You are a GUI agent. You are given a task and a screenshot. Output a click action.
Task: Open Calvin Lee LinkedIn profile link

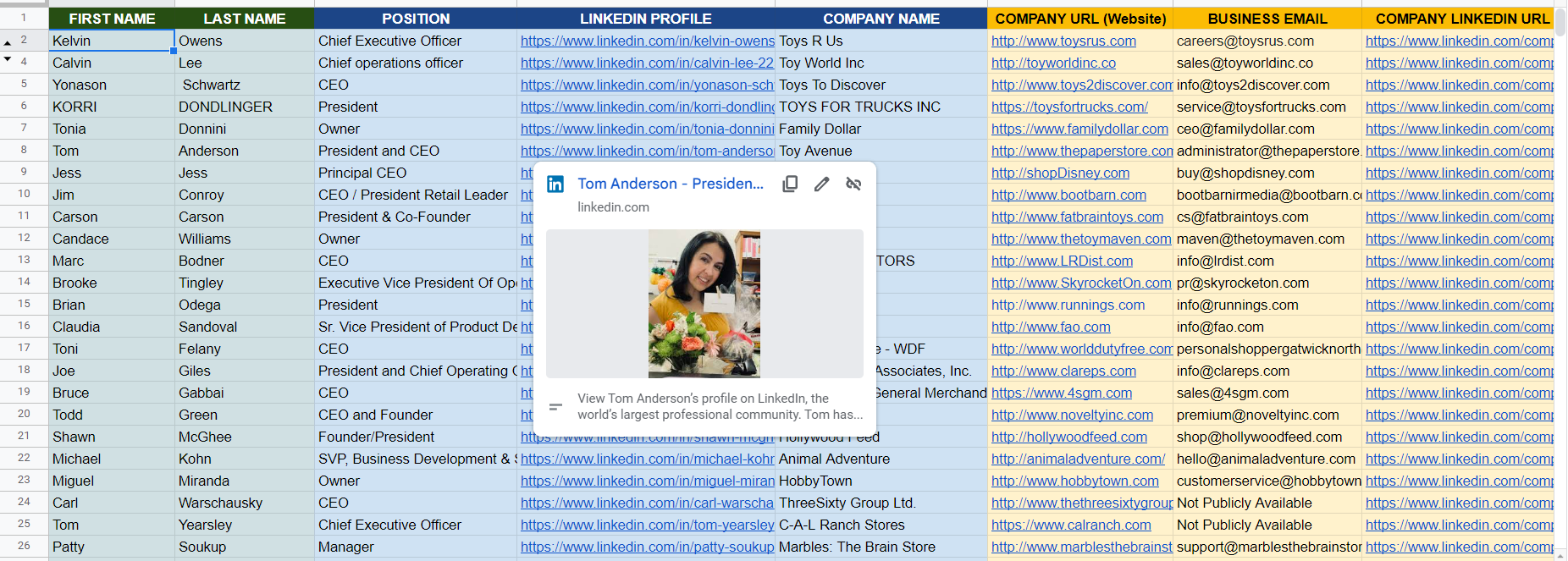coord(647,63)
